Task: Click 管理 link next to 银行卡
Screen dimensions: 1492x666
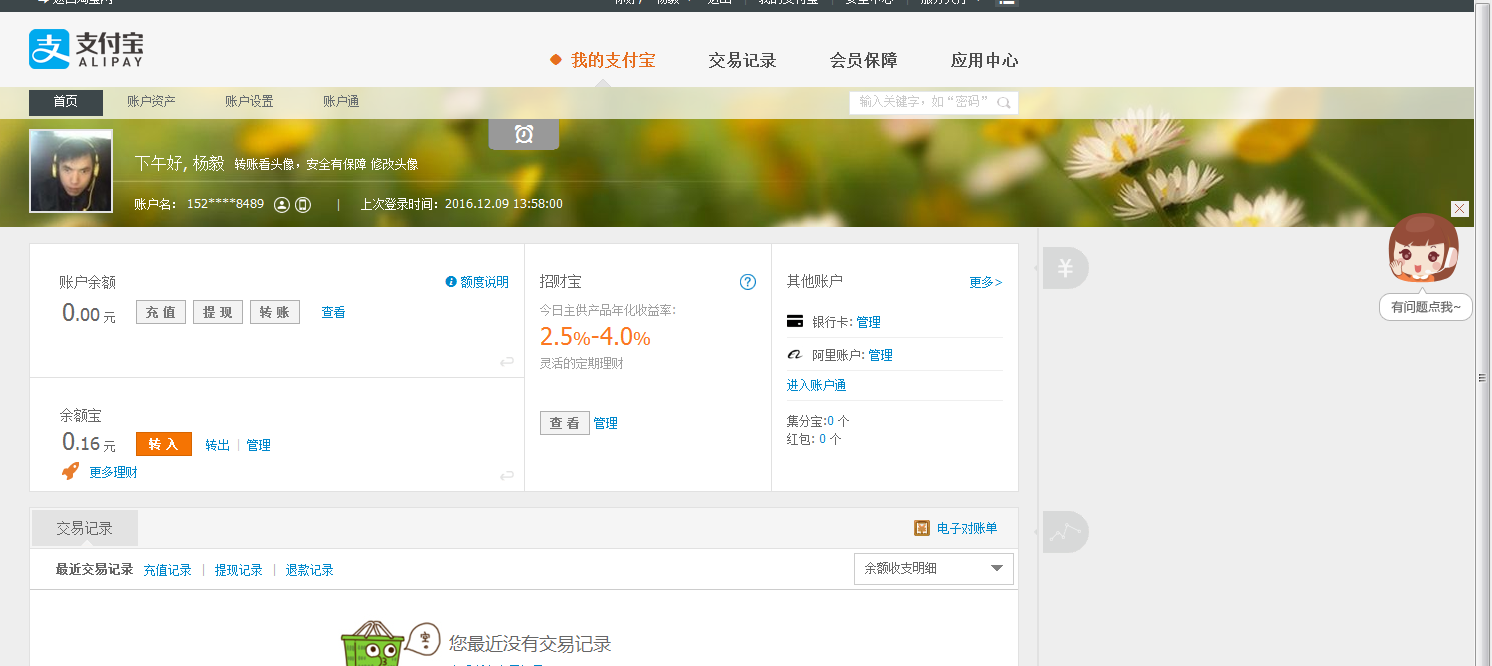Action: click(868, 322)
